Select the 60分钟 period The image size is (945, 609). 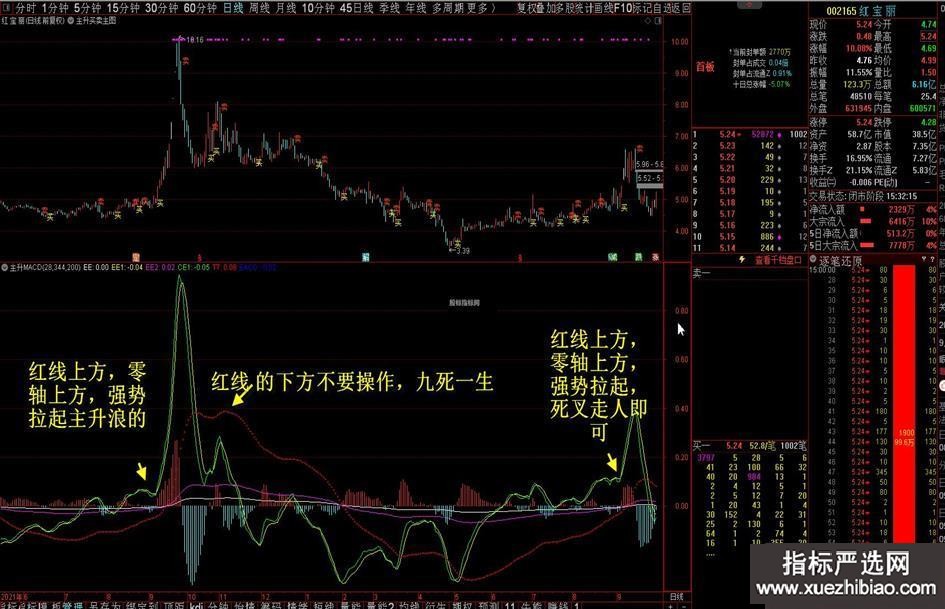(199, 8)
